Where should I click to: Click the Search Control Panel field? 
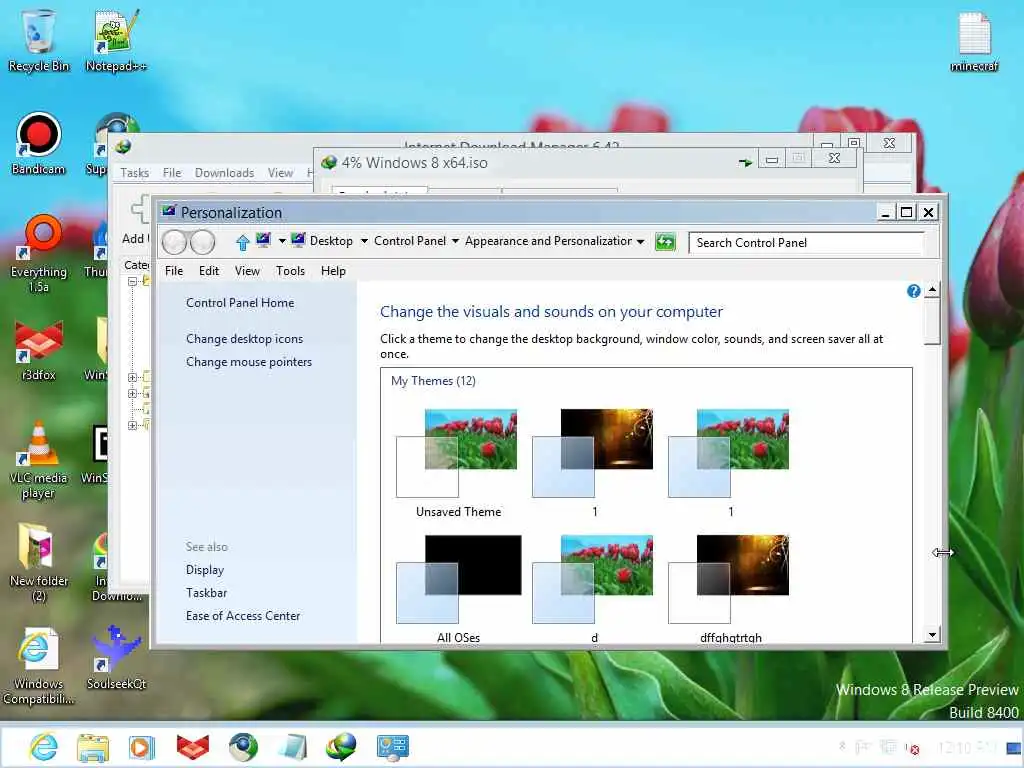807,243
